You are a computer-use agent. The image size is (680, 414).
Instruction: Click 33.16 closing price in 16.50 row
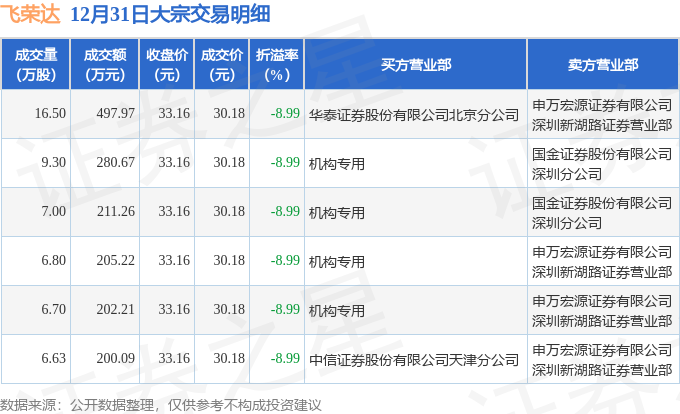pyautogui.click(x=174, y=114)
